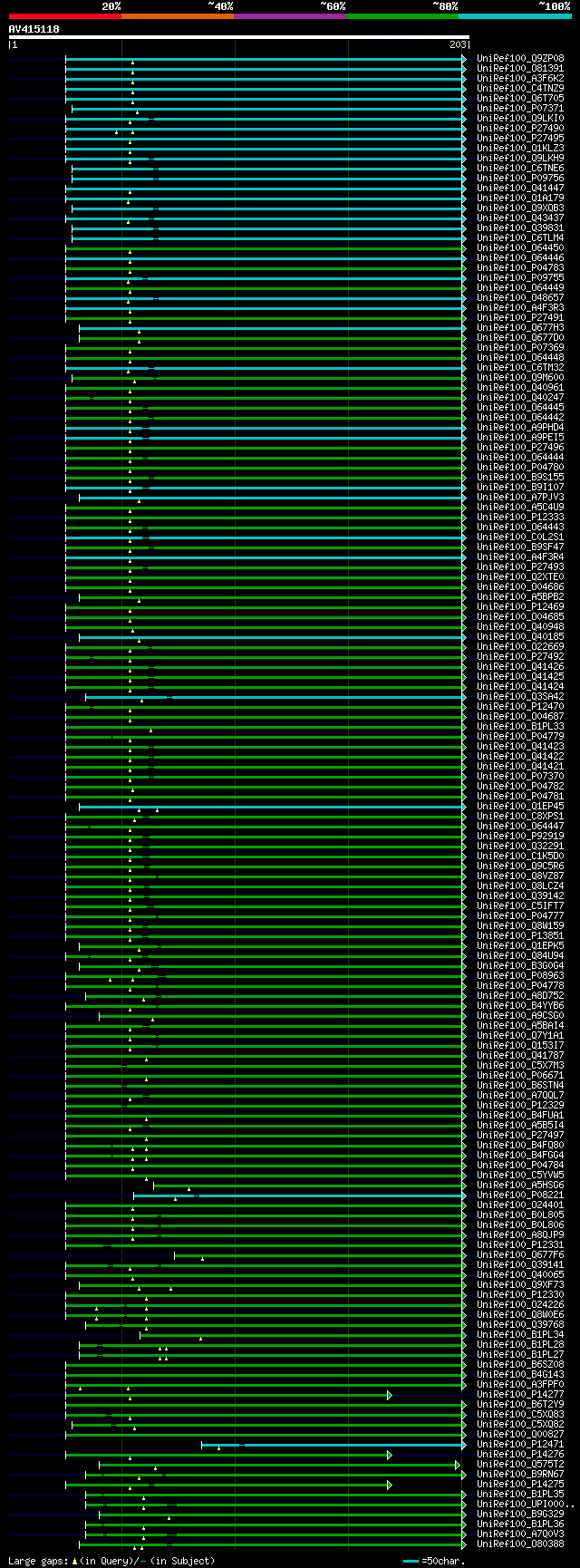Viewport: 580px width, 1568px height.
Task: Click label UniRef100_P14277
Action: 520,1394
